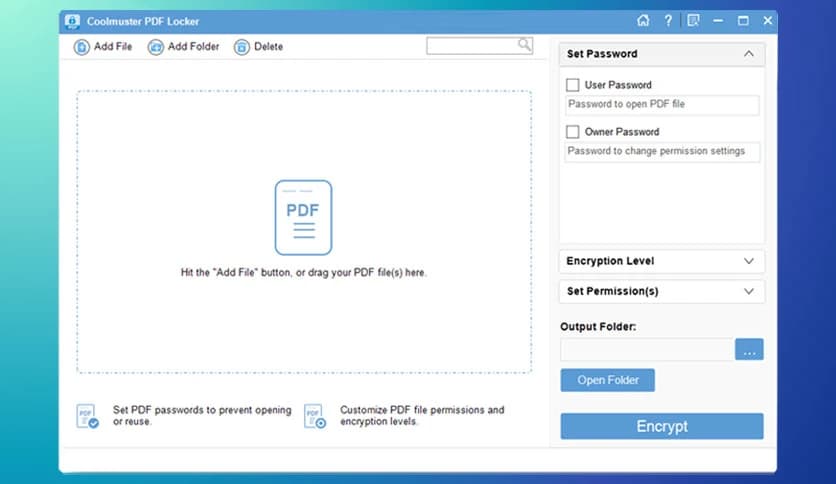The width and height of the screenshot is (836, 484).
Task: Click the search magnifier icon
Action: [x=525, y=45]
